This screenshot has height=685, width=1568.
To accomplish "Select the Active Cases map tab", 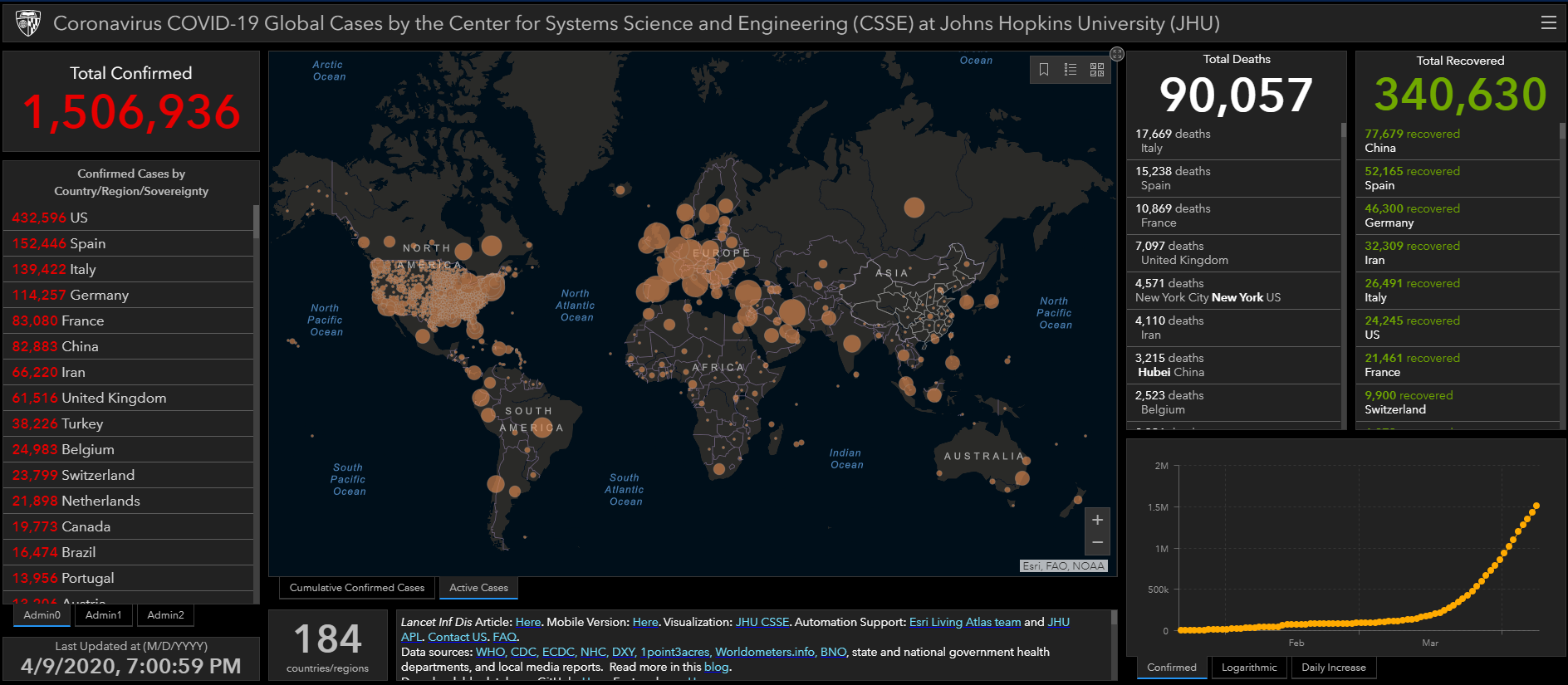I will pyautogui.click(x=478, y=588).
